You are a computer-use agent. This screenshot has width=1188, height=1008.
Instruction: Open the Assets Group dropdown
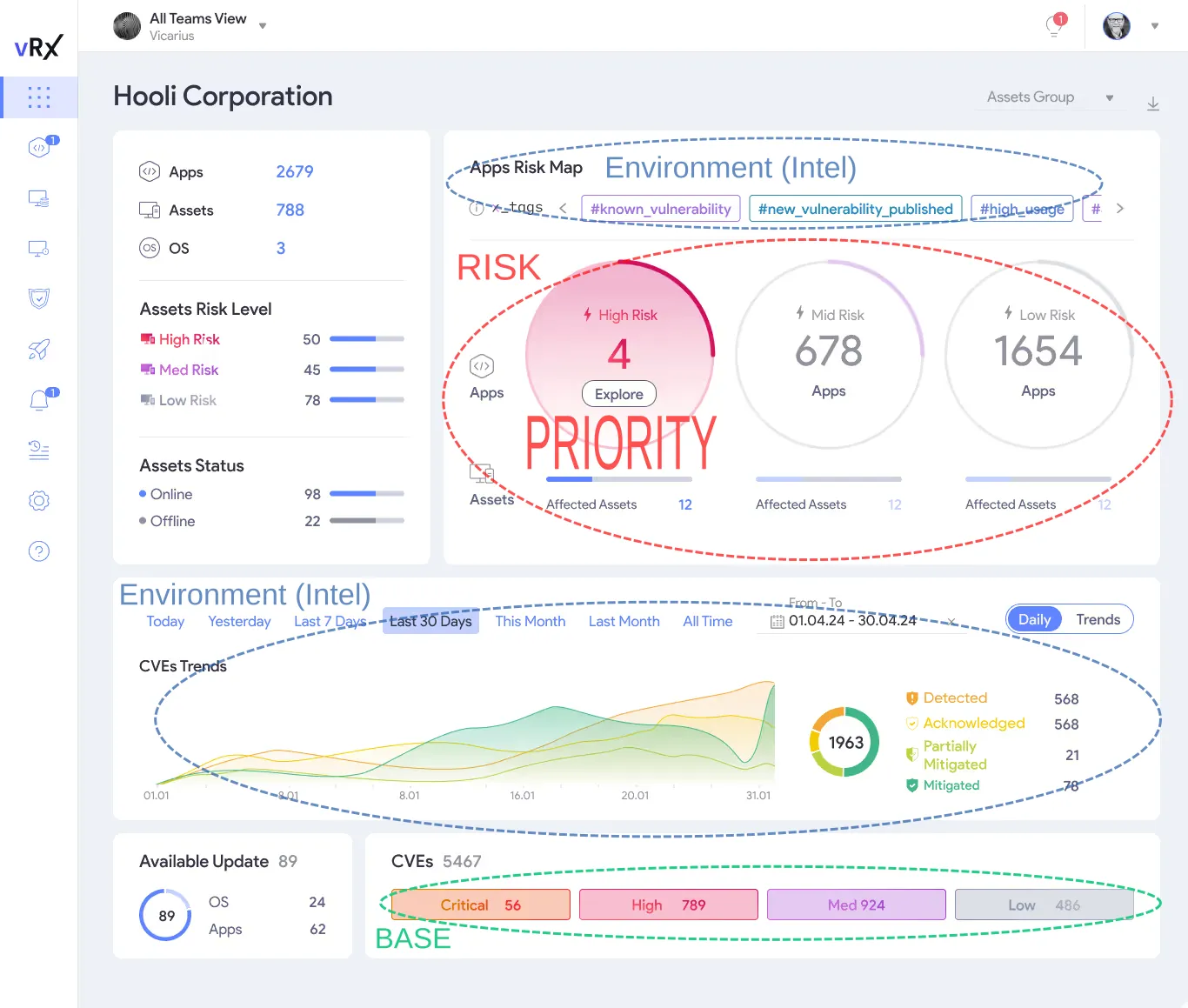(x=1051, y=97)
